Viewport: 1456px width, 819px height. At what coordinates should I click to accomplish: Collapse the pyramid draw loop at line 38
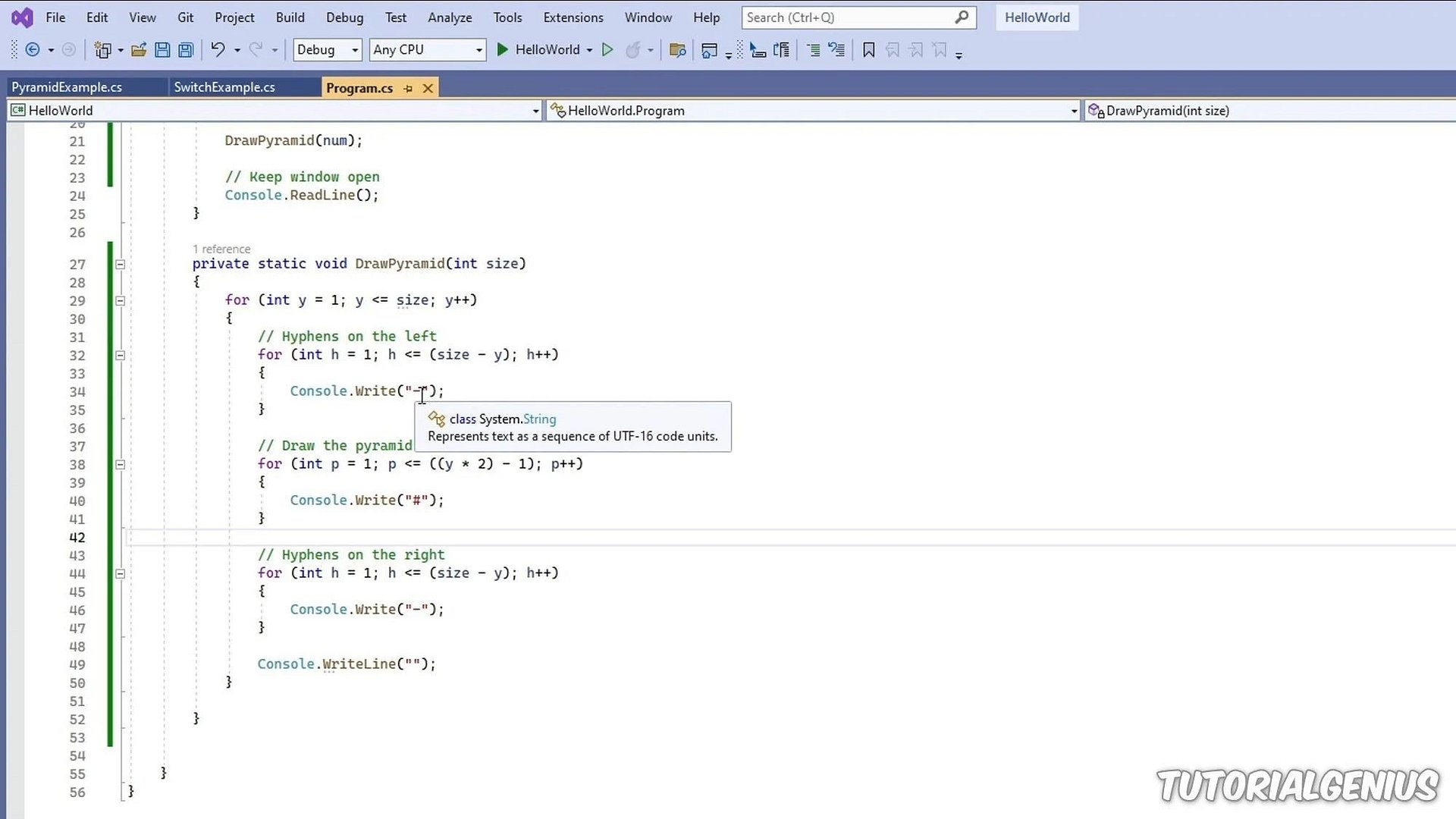click(120, 465)
